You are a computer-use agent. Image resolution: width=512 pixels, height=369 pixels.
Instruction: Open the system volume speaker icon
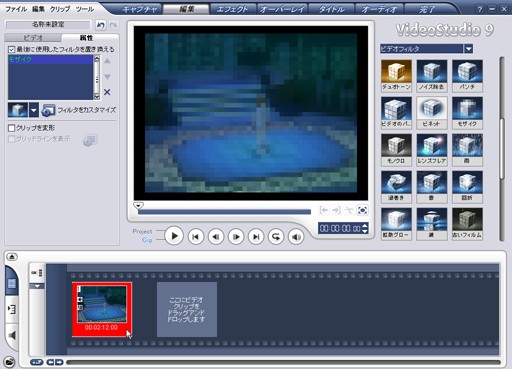coord(296,237)
